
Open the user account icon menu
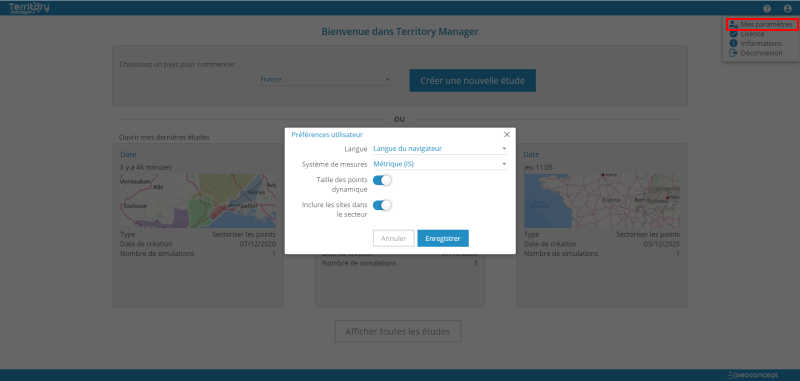click(787, 8)
